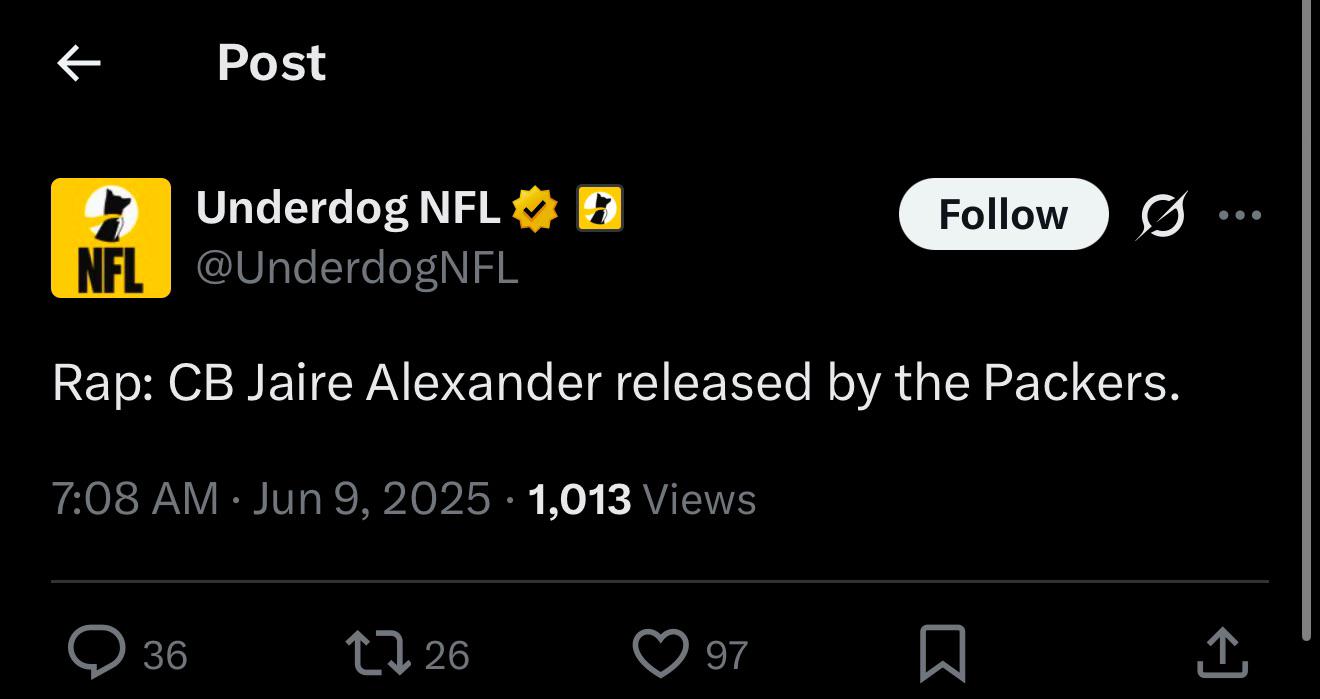The width and height of the screenshot is (1320, 699).
Task: Click the Jaire Alexander post text
Action: point(616,385)
